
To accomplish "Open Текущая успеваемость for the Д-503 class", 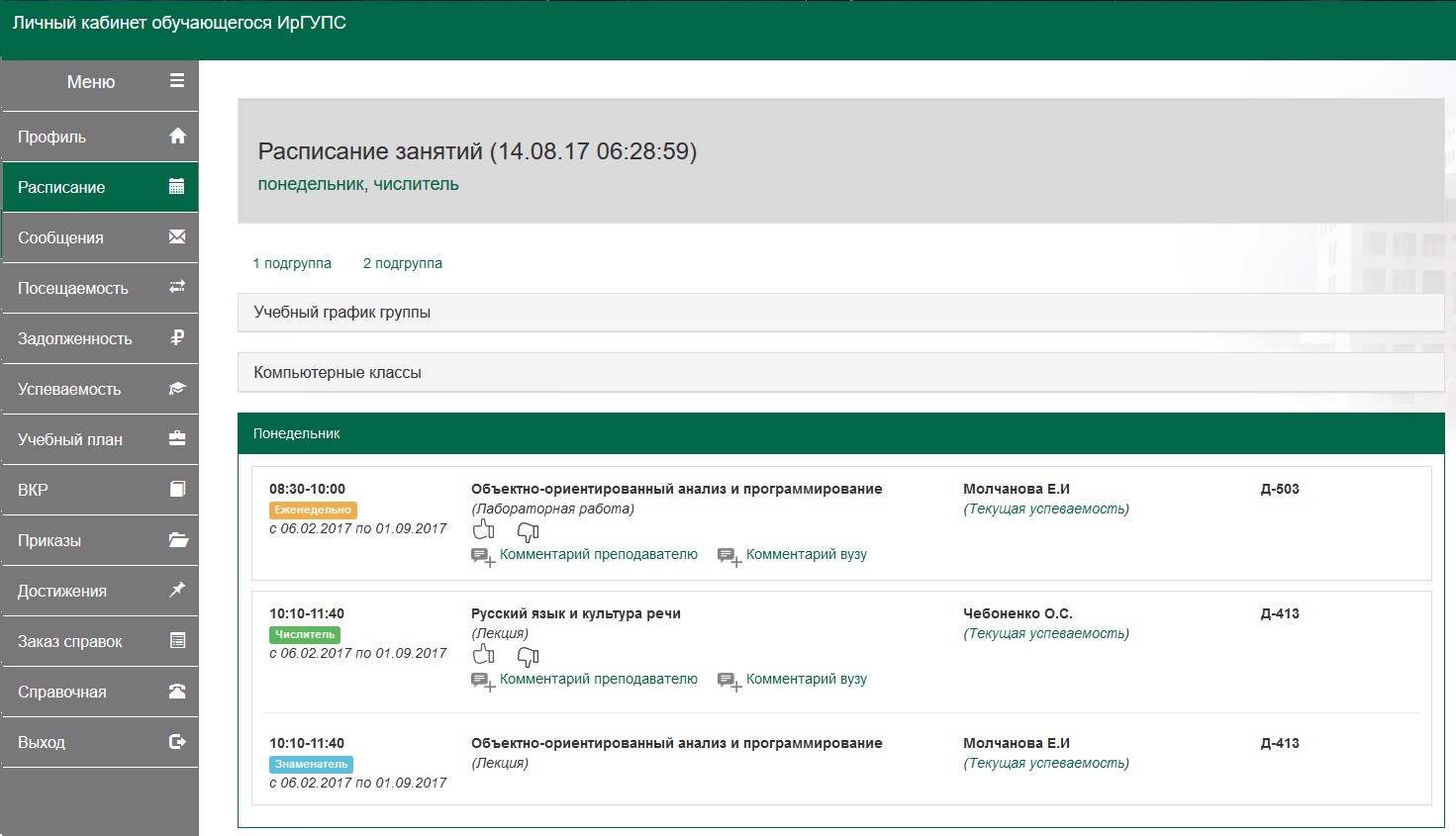I will point(1046,509).
